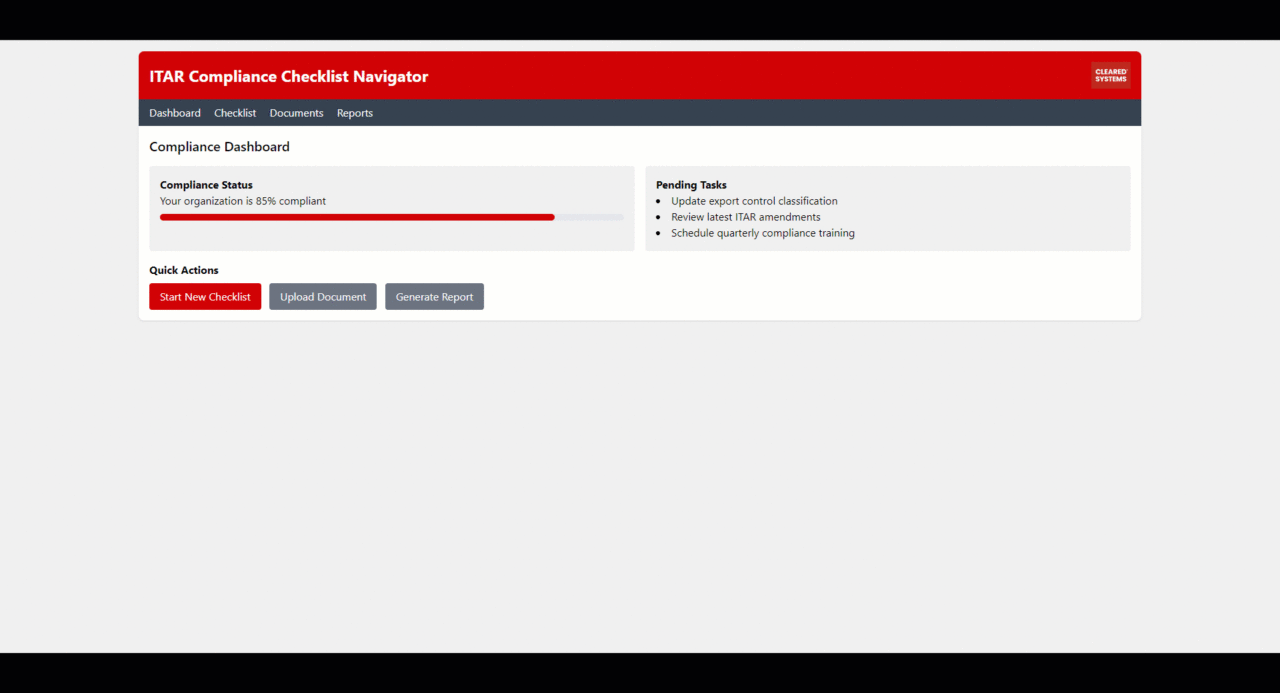Start a new checklist

(205, 297)
